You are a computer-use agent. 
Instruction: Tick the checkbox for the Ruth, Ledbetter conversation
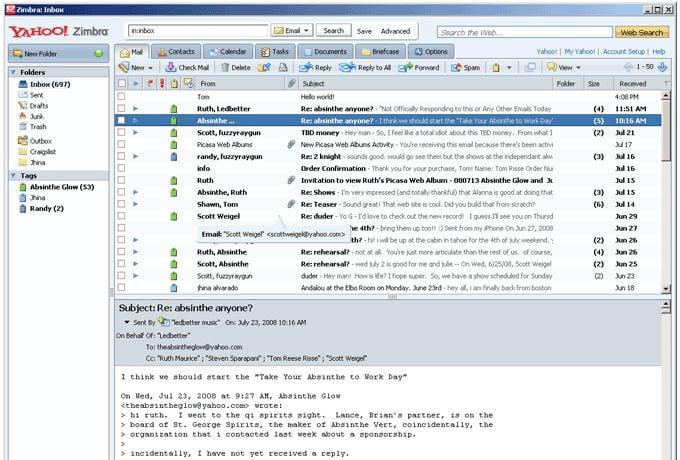121,108
